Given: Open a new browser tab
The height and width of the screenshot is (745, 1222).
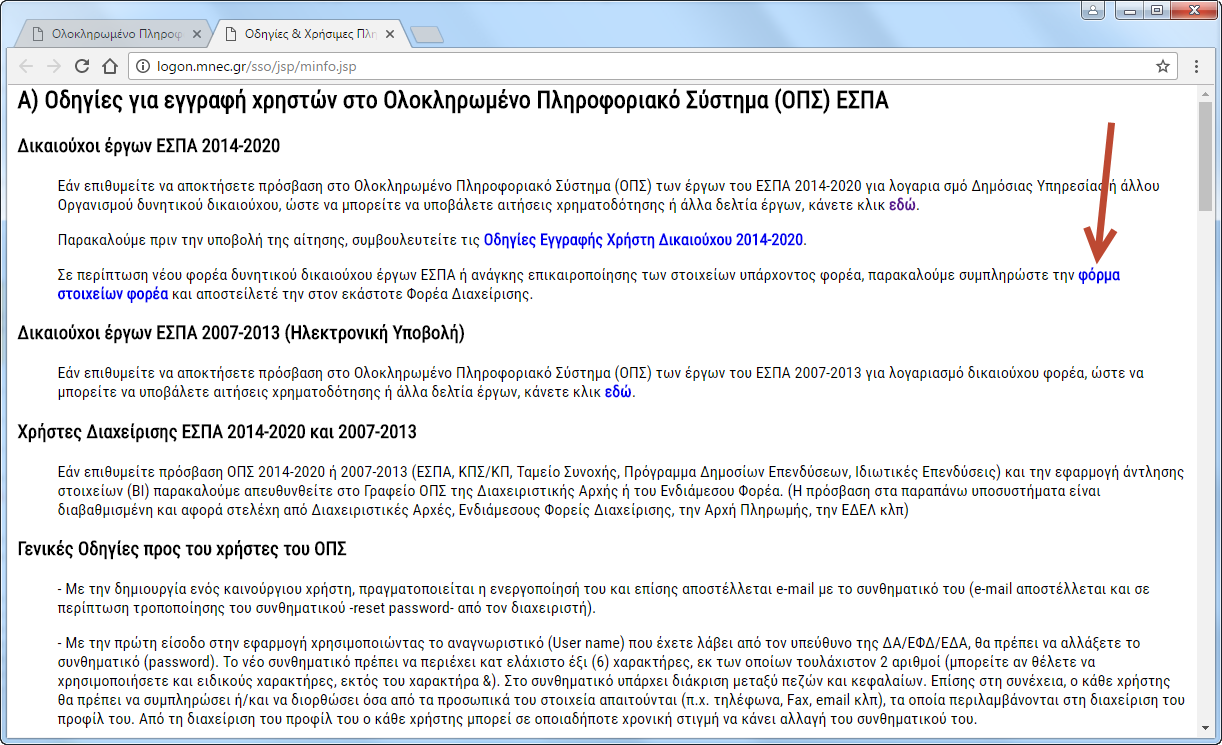Looking at the screenshot, I should [x=427, y=35].
